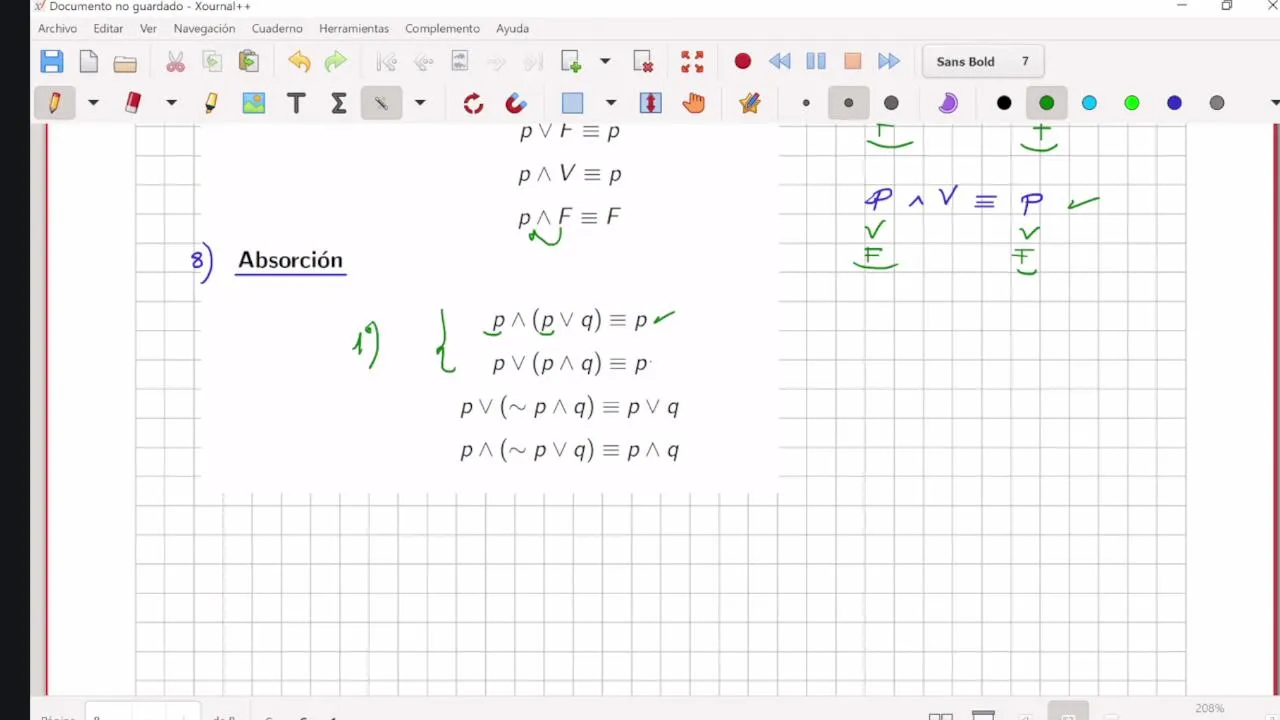Expand the toolbar overflow arrow after the gray swatch
The image size is (1280, 720).
pos(1274,103)
